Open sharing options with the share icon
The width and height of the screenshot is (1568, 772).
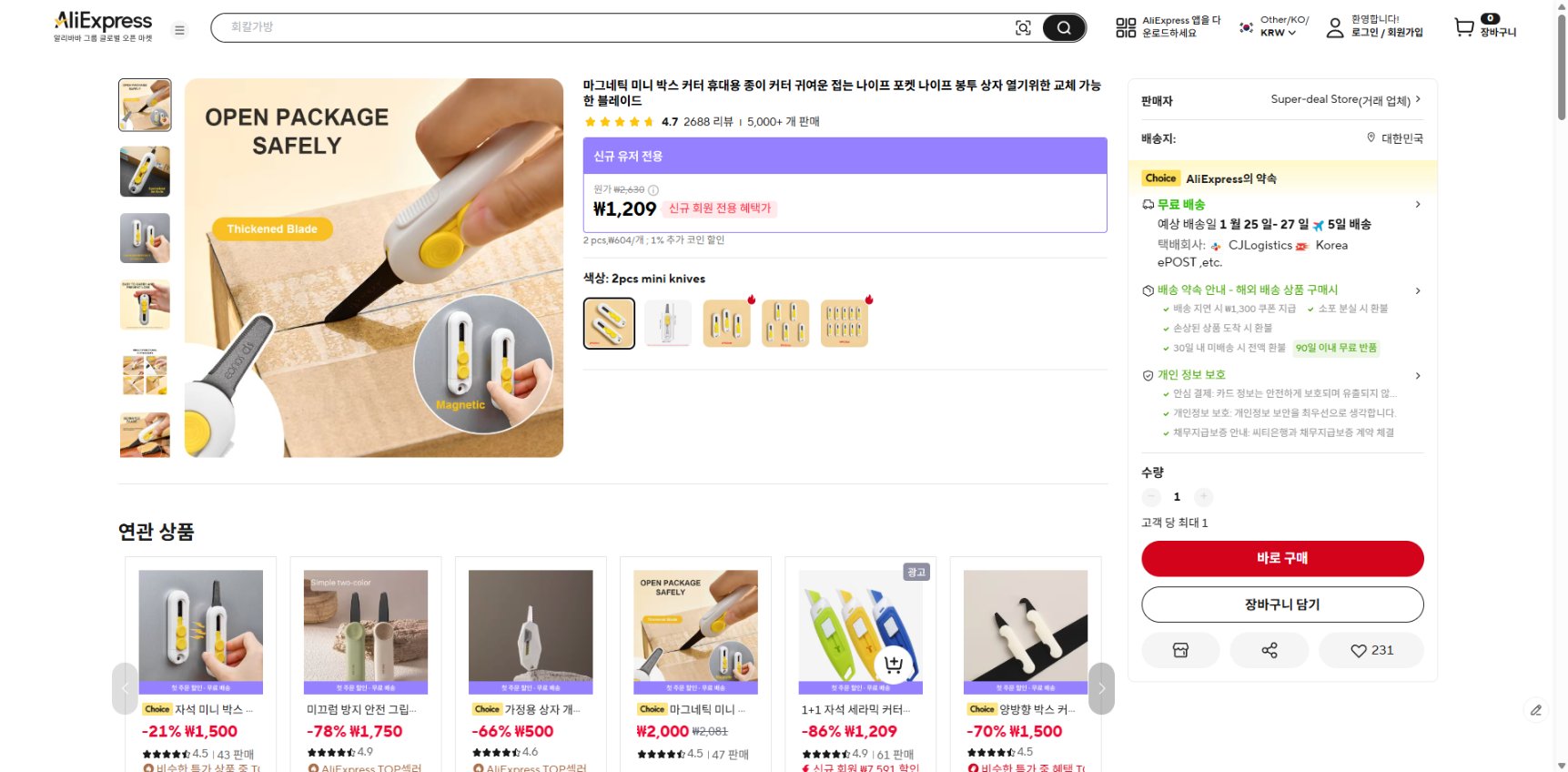[1269, 650]
